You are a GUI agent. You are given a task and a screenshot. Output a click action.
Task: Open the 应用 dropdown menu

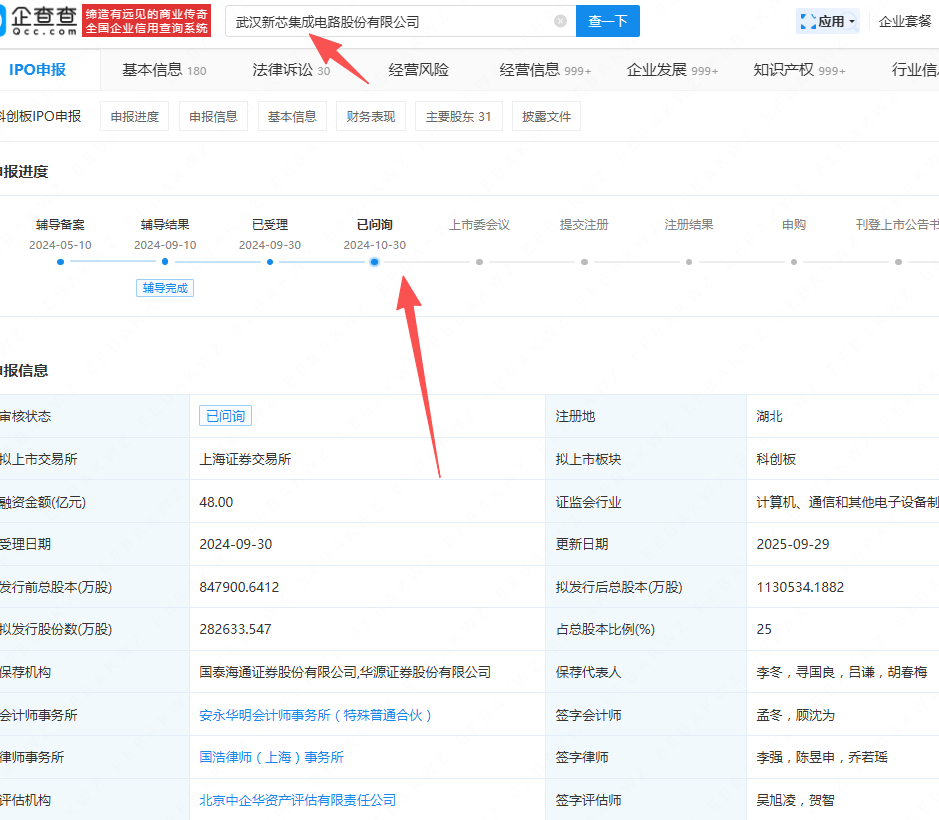click(828, 21)
